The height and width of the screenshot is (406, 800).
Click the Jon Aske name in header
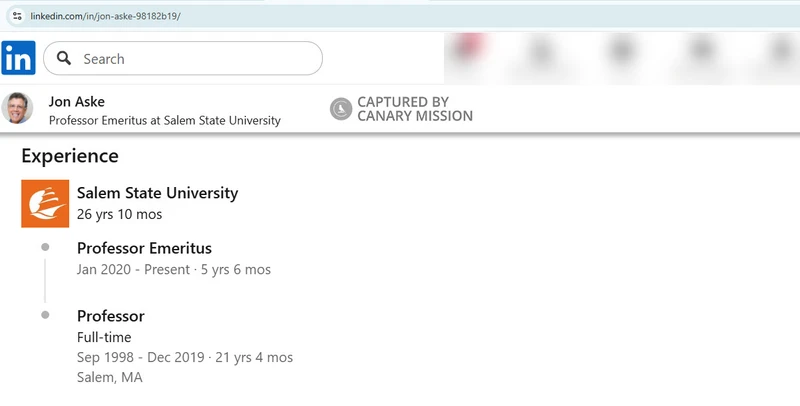pos(77,101)
